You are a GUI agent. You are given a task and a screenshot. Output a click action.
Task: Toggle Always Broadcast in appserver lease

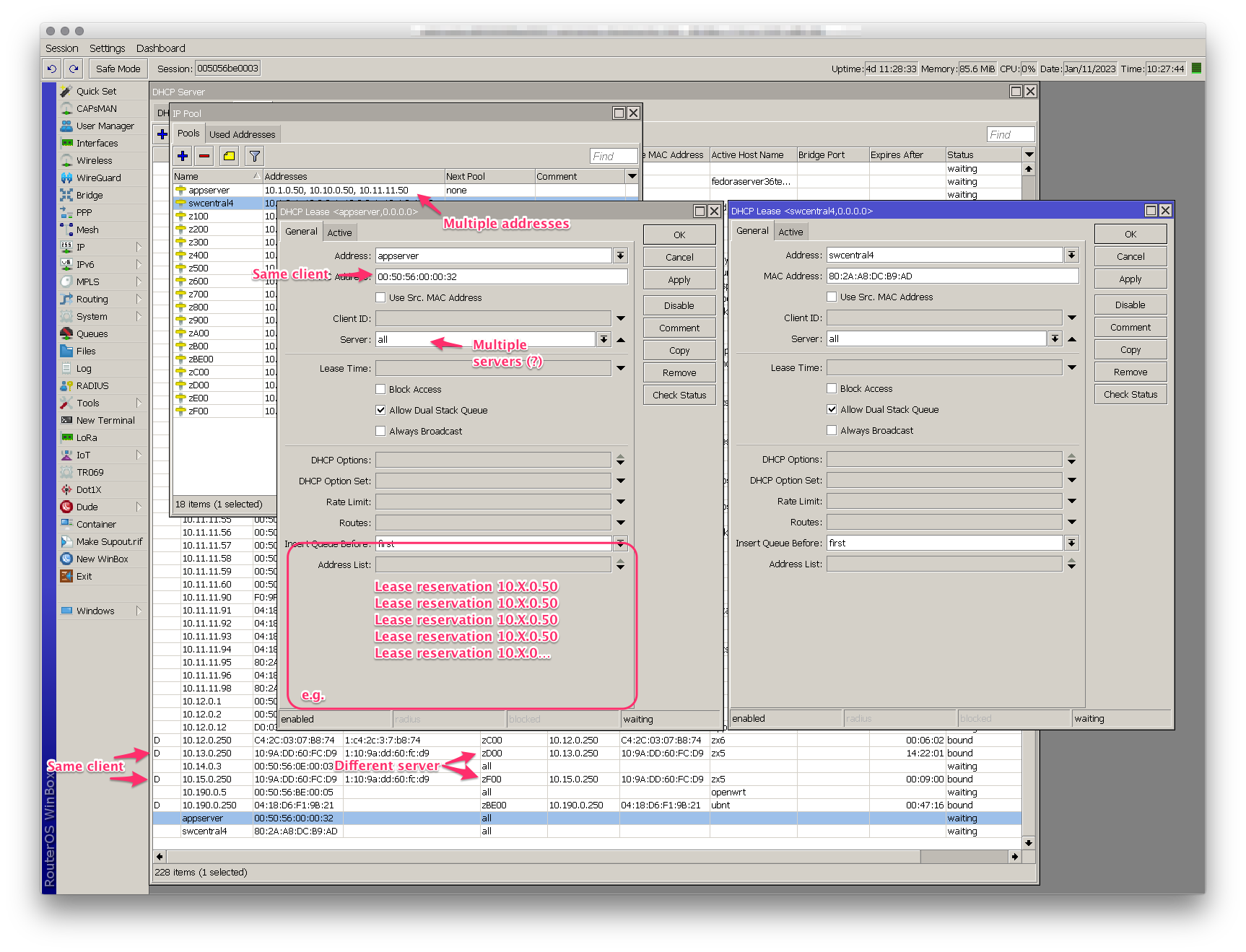pyautogui.click(x=380, y=431)
